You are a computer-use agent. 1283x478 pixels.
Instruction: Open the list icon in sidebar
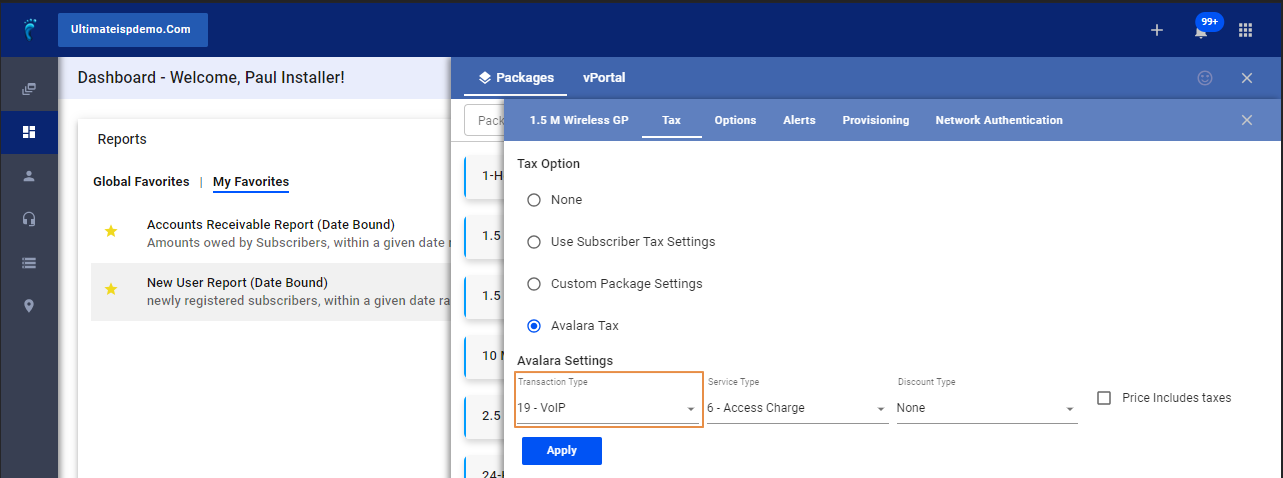pos(29,263)
